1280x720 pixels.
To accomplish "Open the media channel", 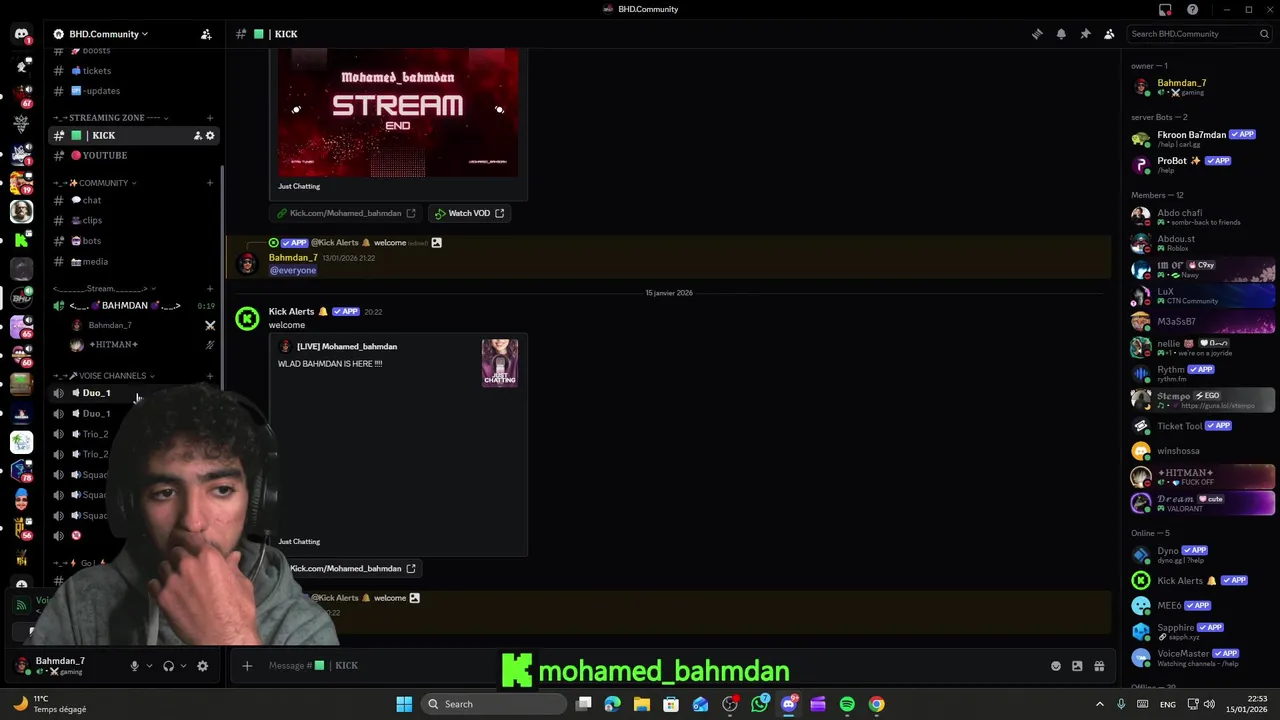I will point(135,261).
